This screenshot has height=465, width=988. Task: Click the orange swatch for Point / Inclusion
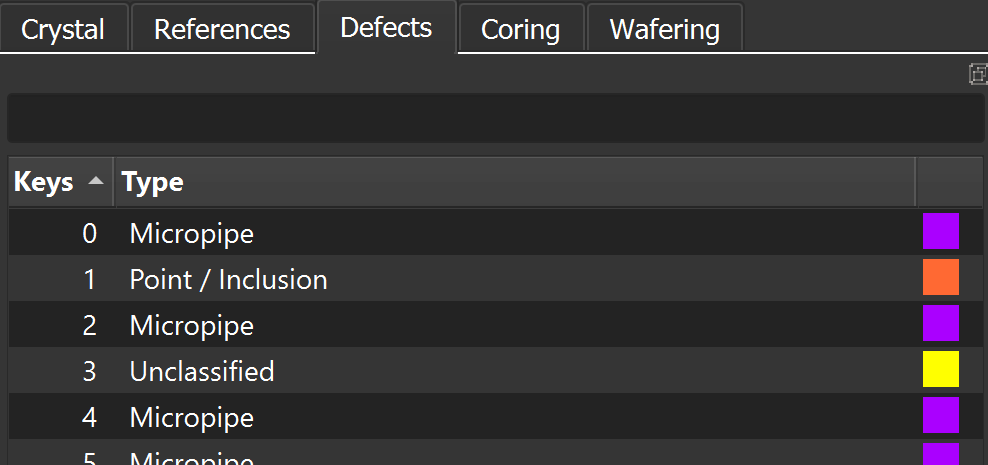click(x=941, y=277)
